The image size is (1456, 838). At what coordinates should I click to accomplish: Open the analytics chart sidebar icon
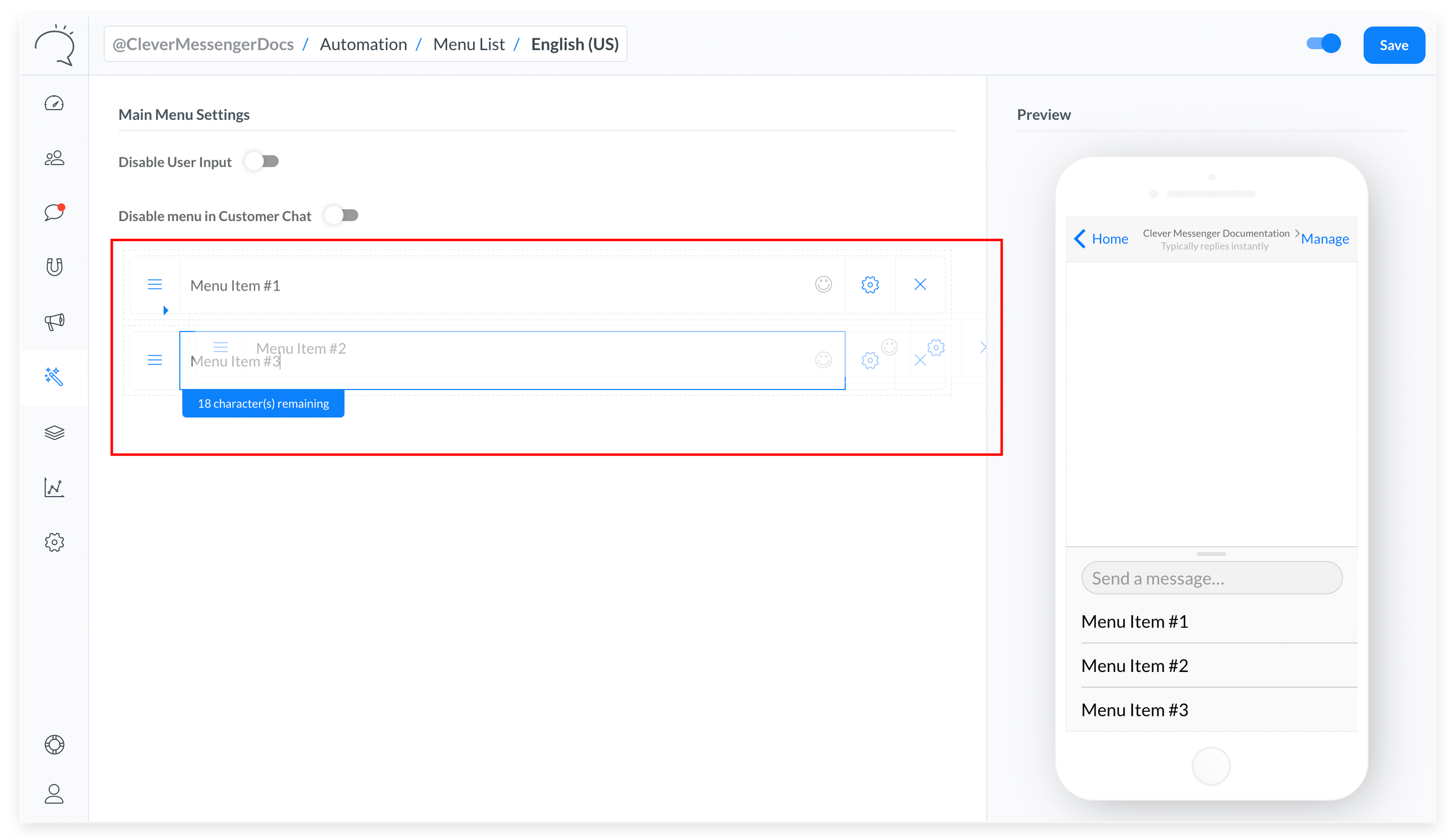pyautogui.click(x=54, y=487)
